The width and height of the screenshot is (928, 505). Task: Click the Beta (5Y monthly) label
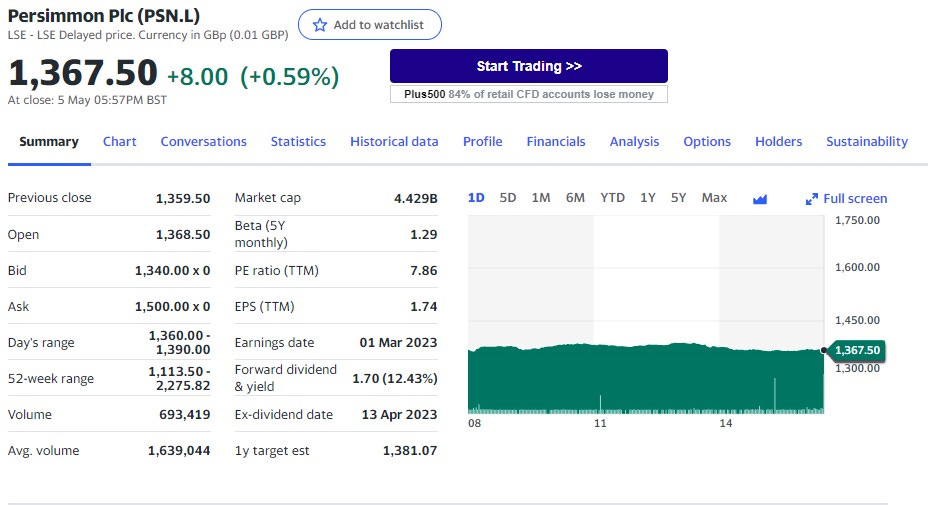[x=261, y=234]
